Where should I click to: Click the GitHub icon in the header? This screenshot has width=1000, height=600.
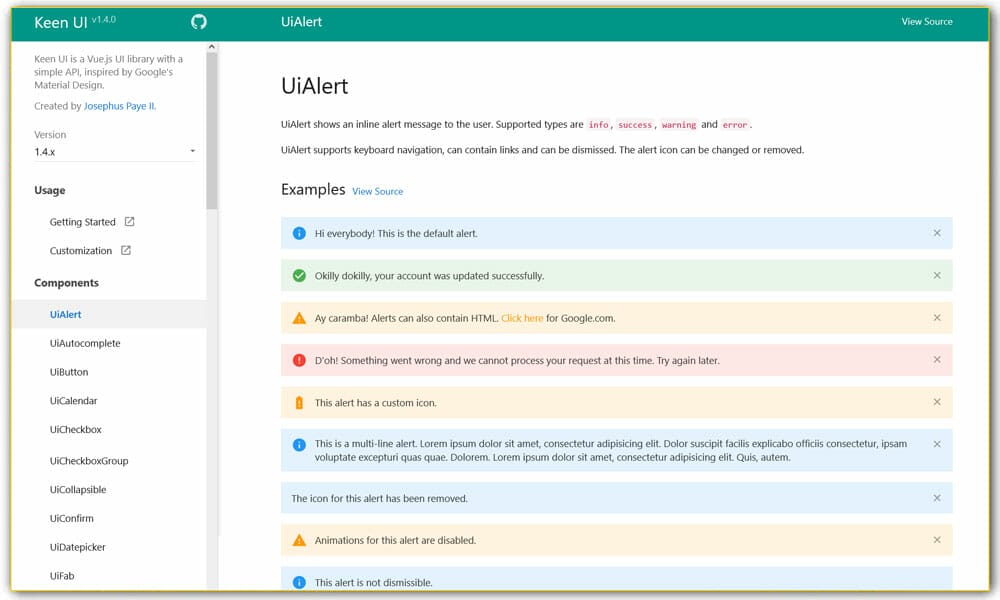point(198,20)
